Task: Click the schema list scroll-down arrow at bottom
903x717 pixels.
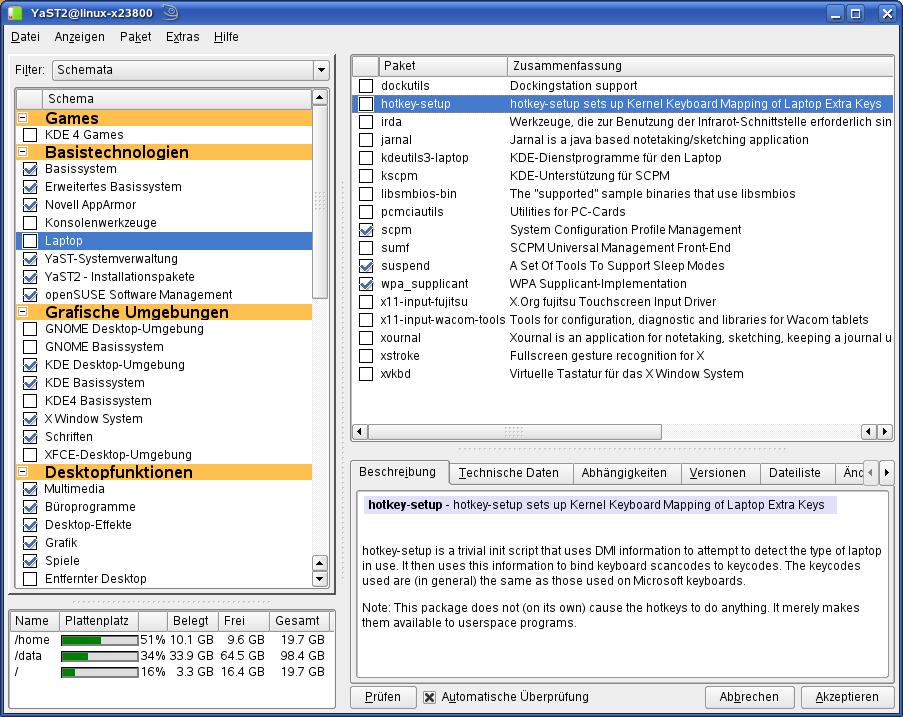Action: [320, 579]
